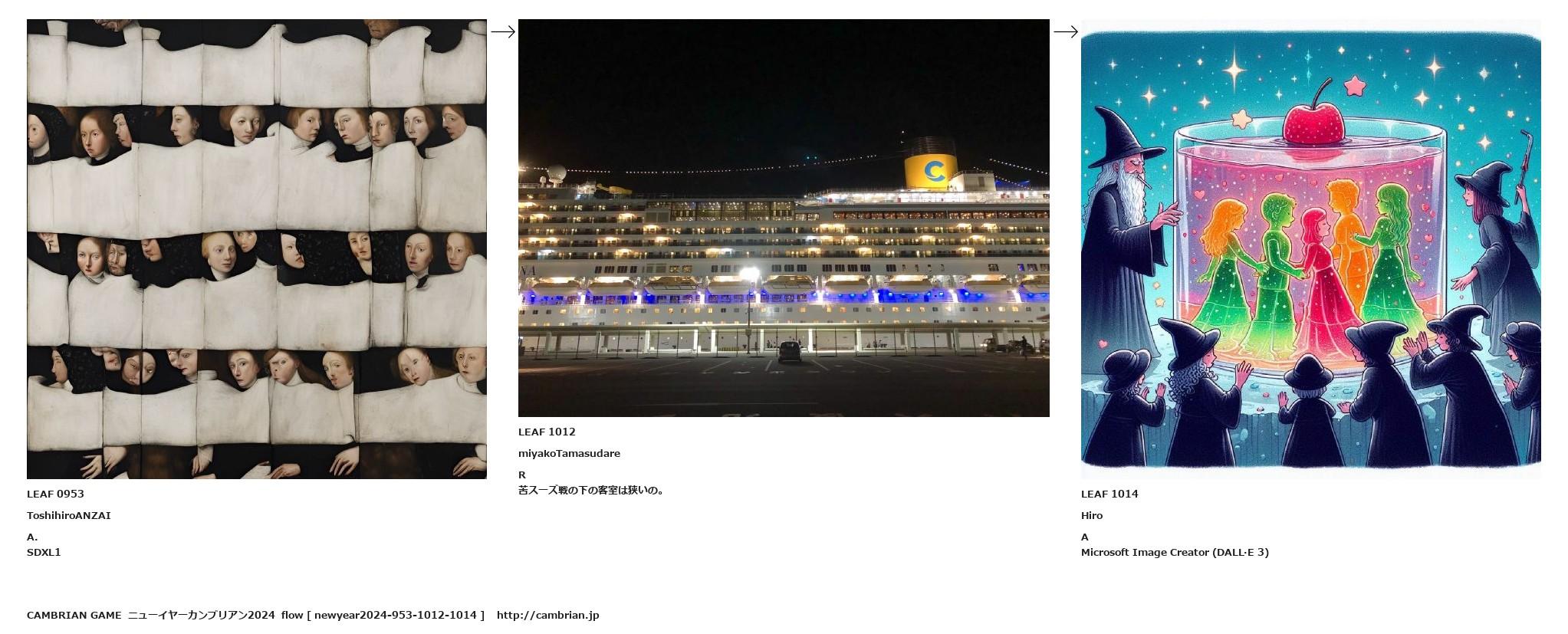Open the wizards and jelly glass illustration

(x=1311, y=249)
